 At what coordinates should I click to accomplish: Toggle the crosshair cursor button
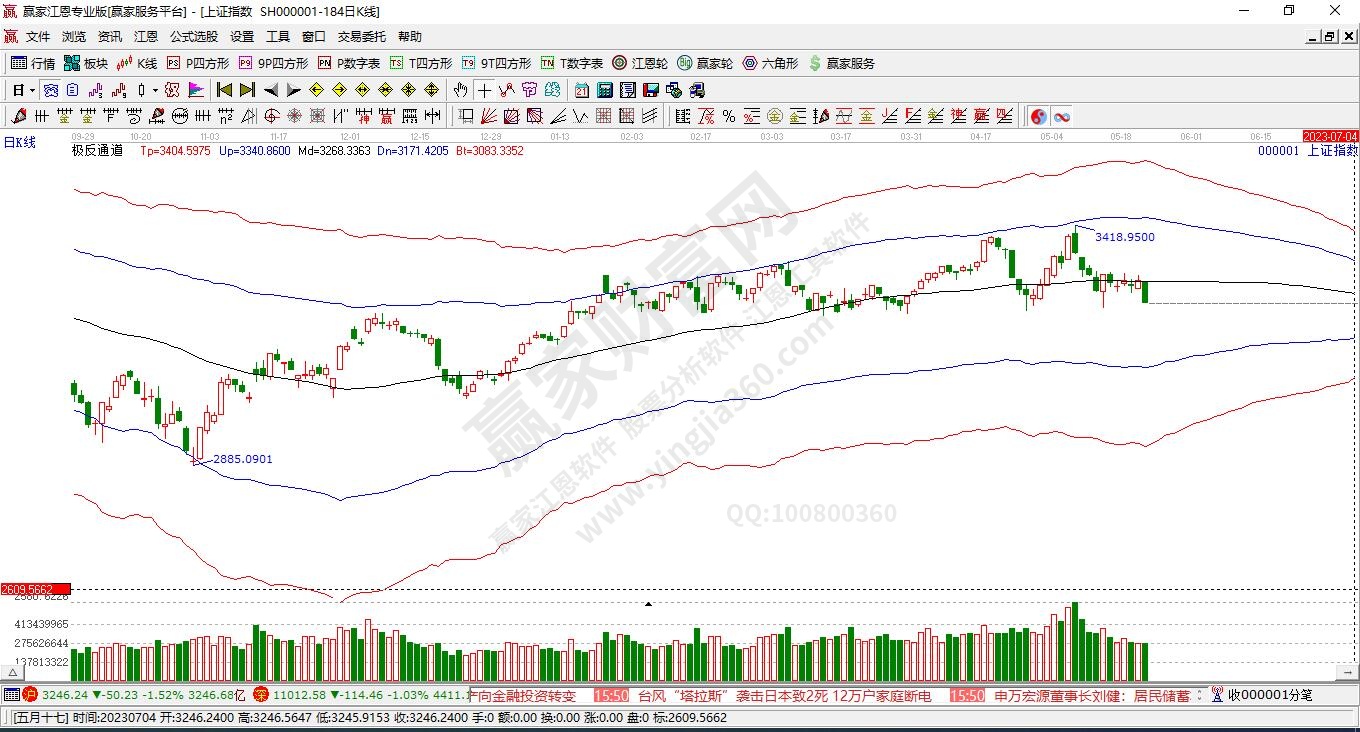484,90
